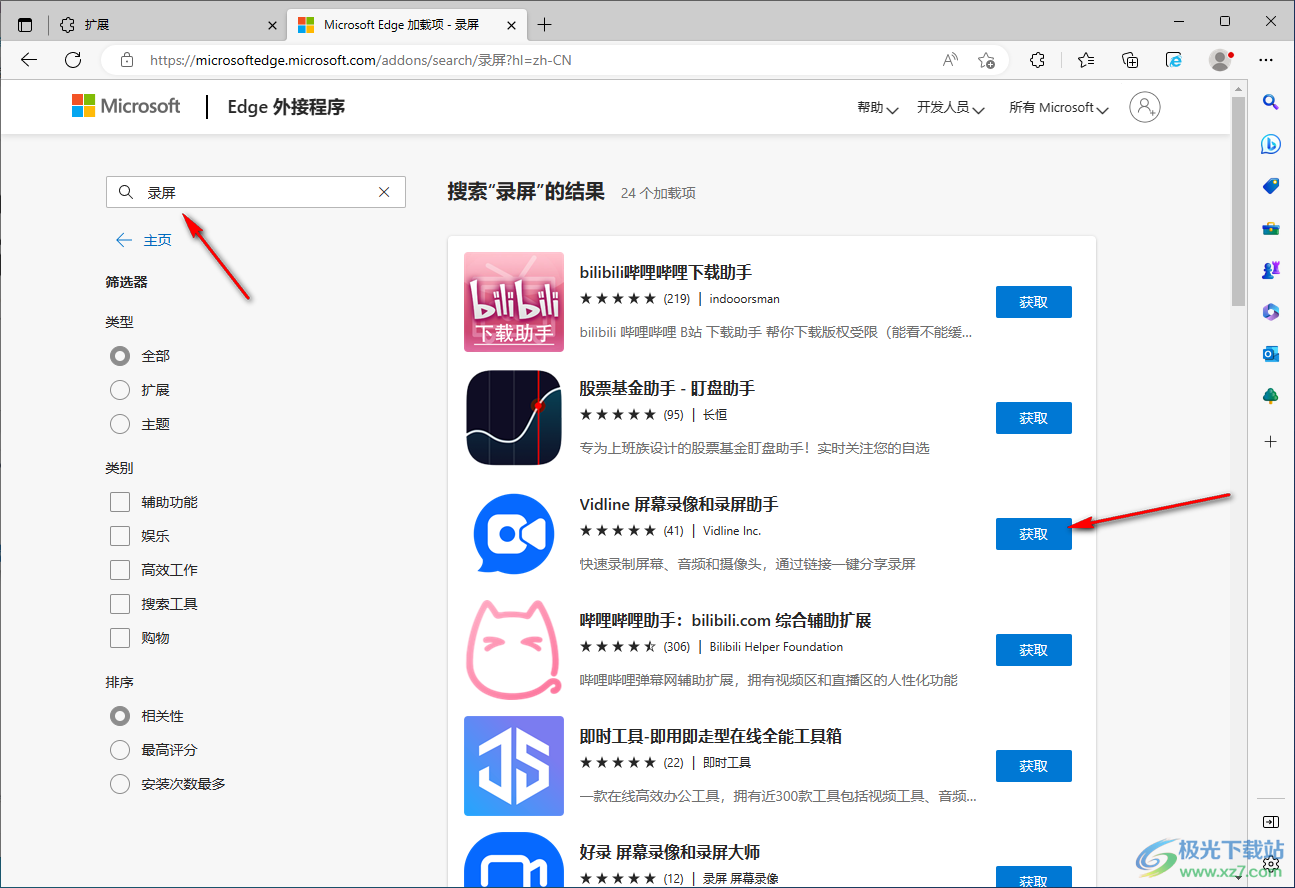Click the 即时工具 JS logo thumbnail

click(x=514, y=766)
